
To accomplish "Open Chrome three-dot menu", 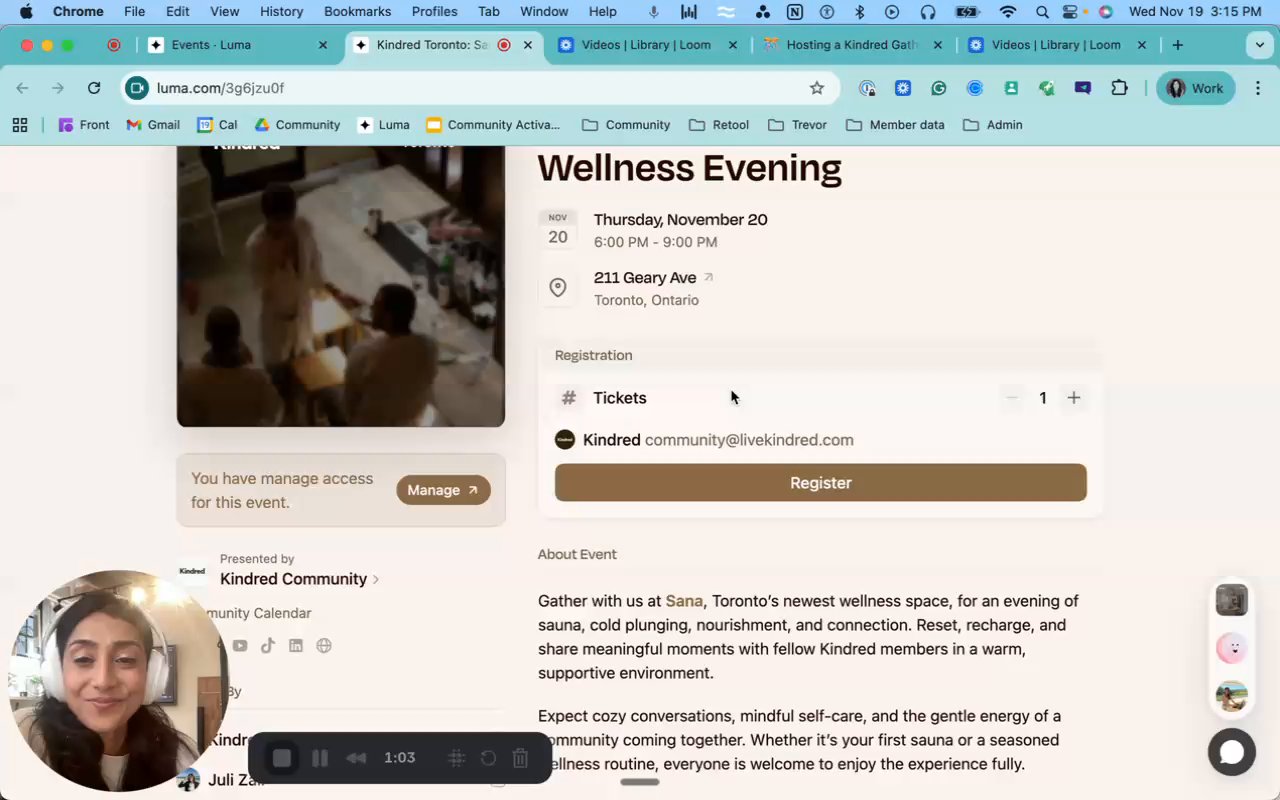I will click(1258, 88).
